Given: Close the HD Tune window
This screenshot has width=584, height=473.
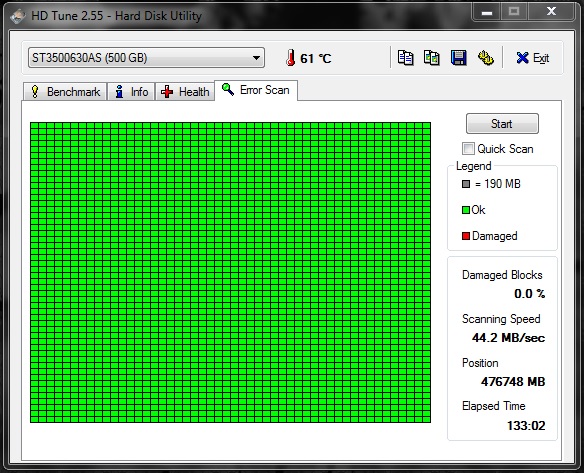Looking at the screenshot, I should pyautogui.click(x=551, y=12).
